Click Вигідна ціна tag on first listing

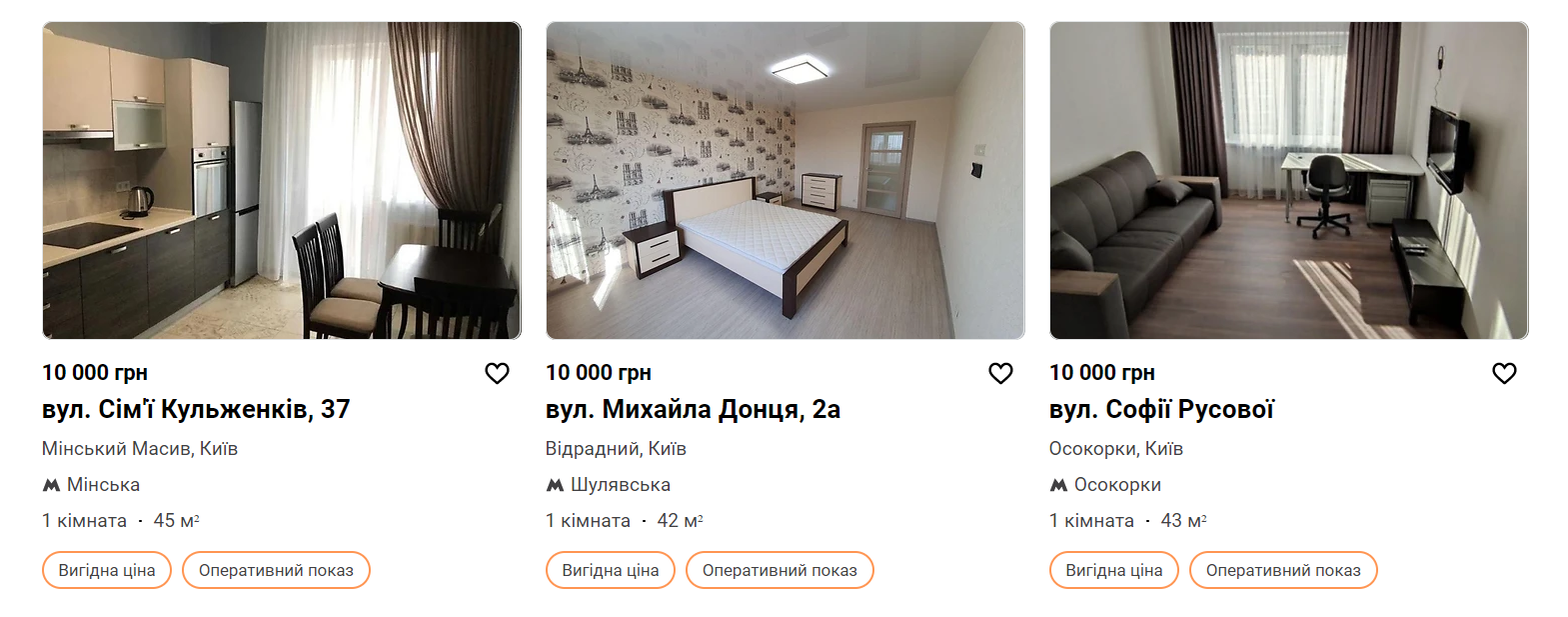pos(107,570)
